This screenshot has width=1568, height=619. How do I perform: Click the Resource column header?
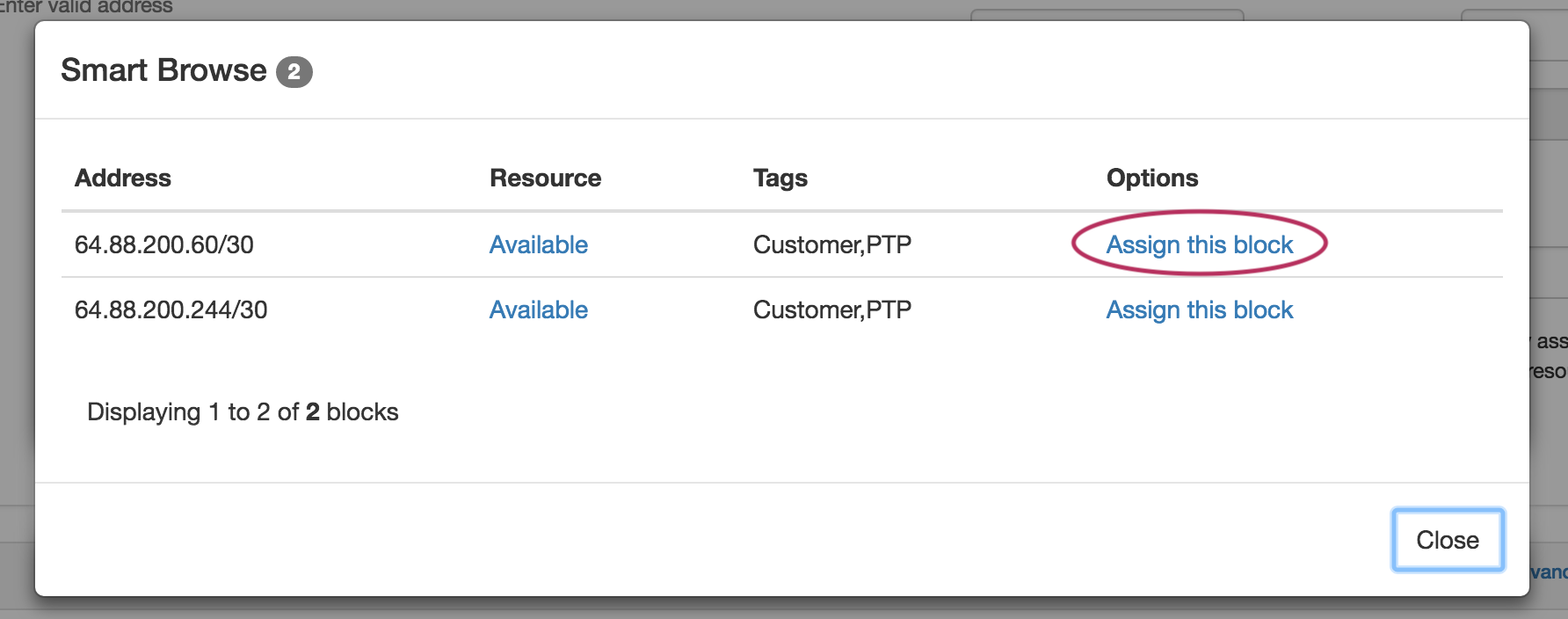point(545,178)
